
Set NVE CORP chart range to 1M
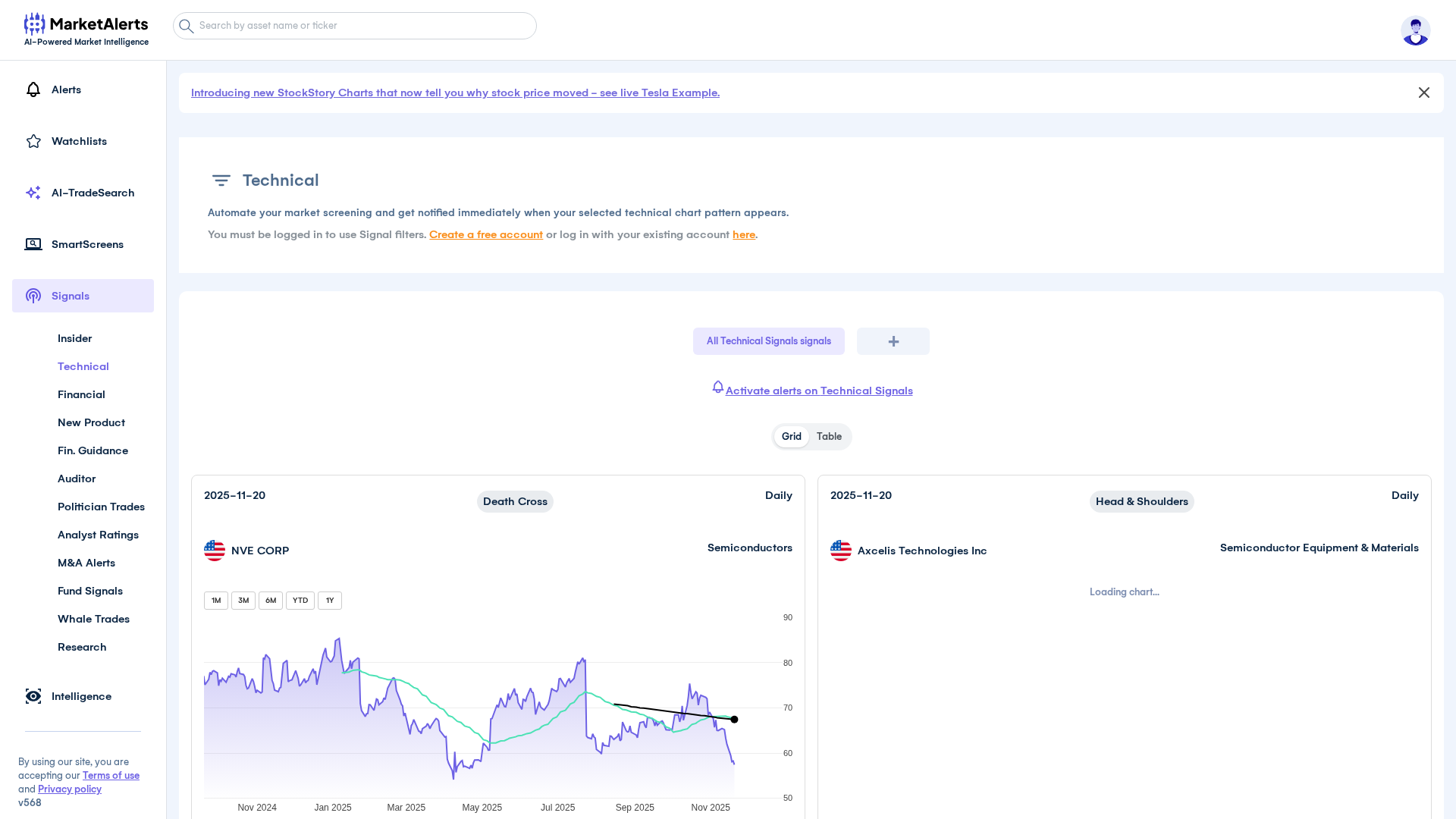[216, 601]
